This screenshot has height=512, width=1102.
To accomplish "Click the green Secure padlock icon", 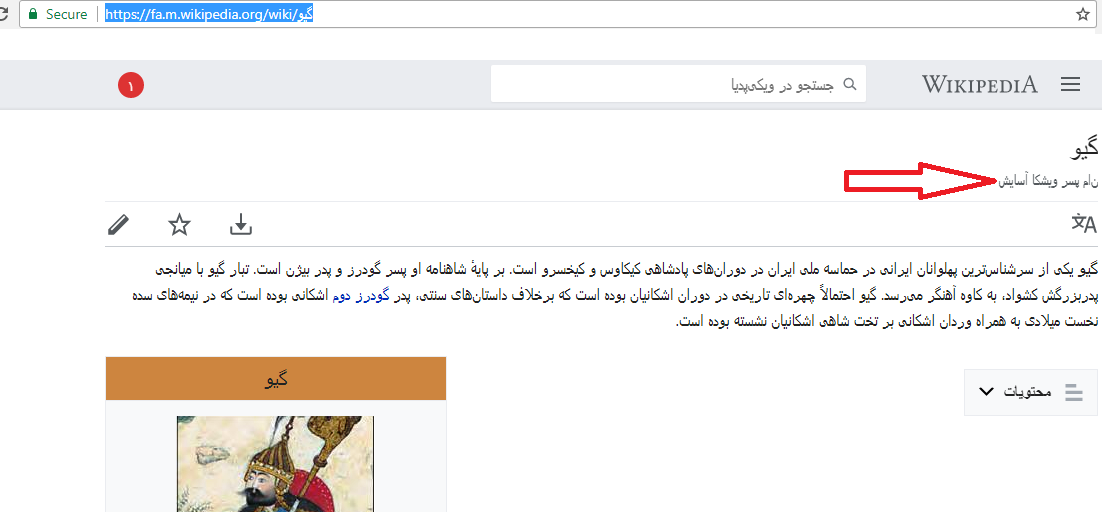I will tap(32, 14).
